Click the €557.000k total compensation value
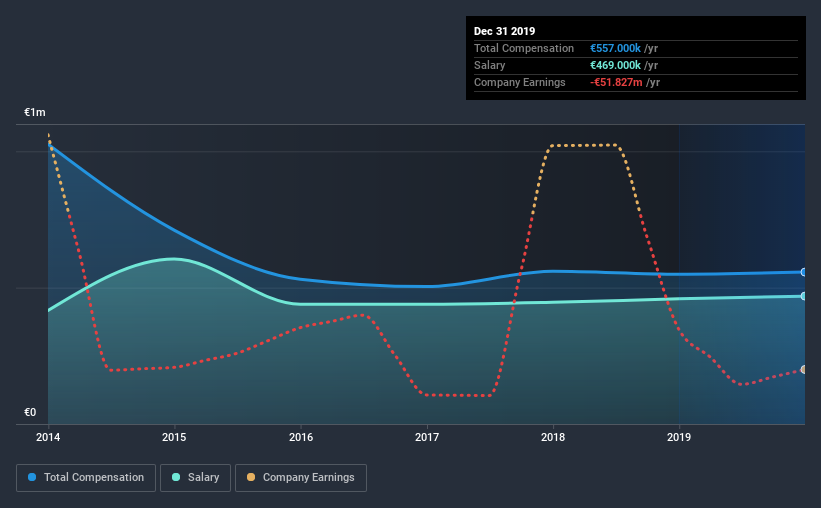Image resolution: width=821 pixels, height=508 pixels. tap(615, 48)
